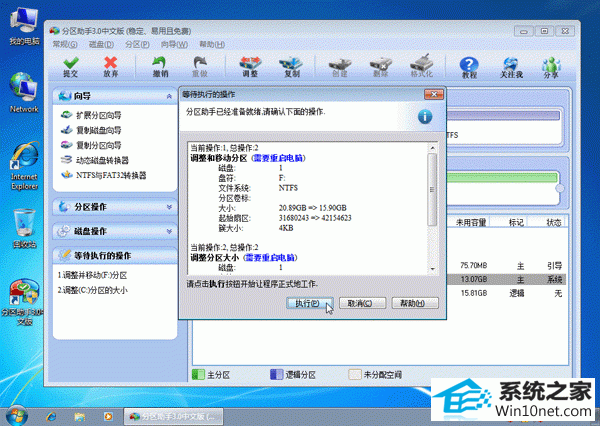This screenshot has height=426, width=600.
Task: Click the operations list scrollbar down arrow
Action: pyautogui.click(x=432, y=269)
